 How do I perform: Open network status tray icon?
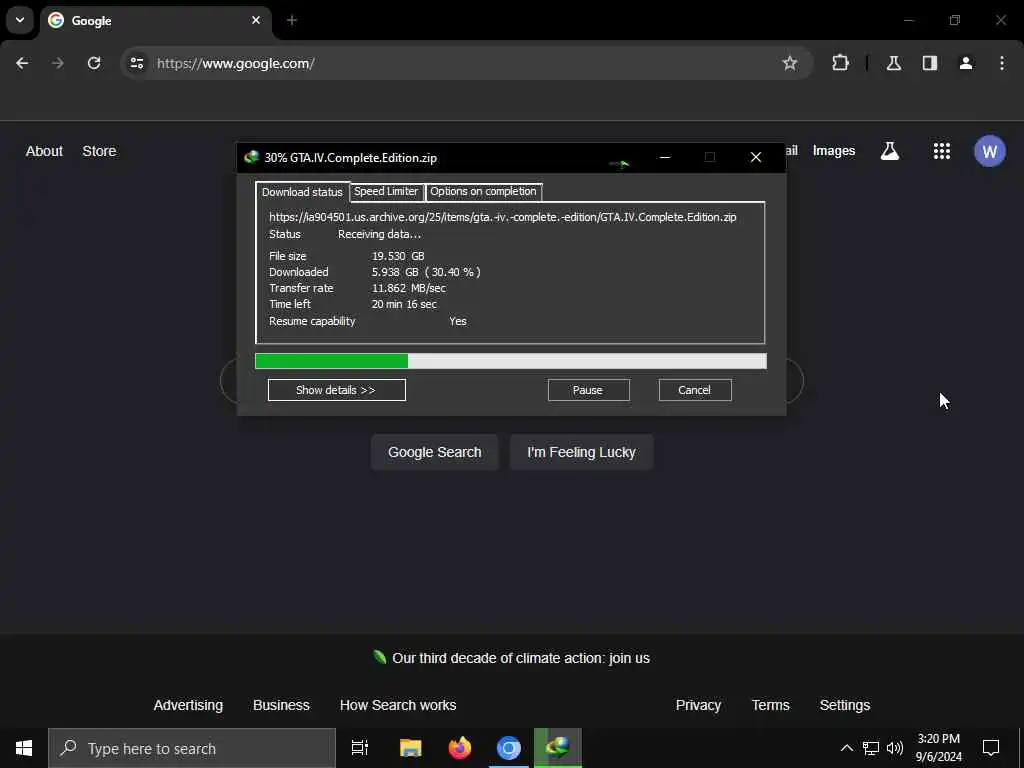871,748
